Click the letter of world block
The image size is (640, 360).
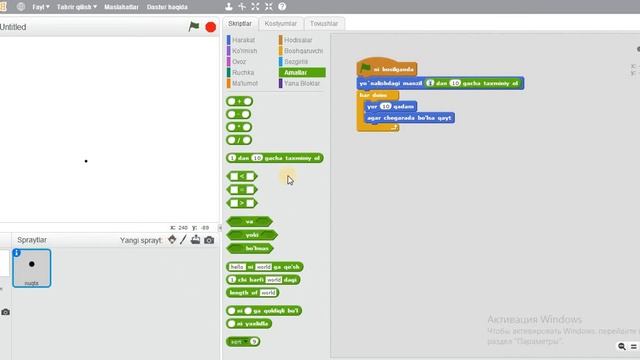263,280
